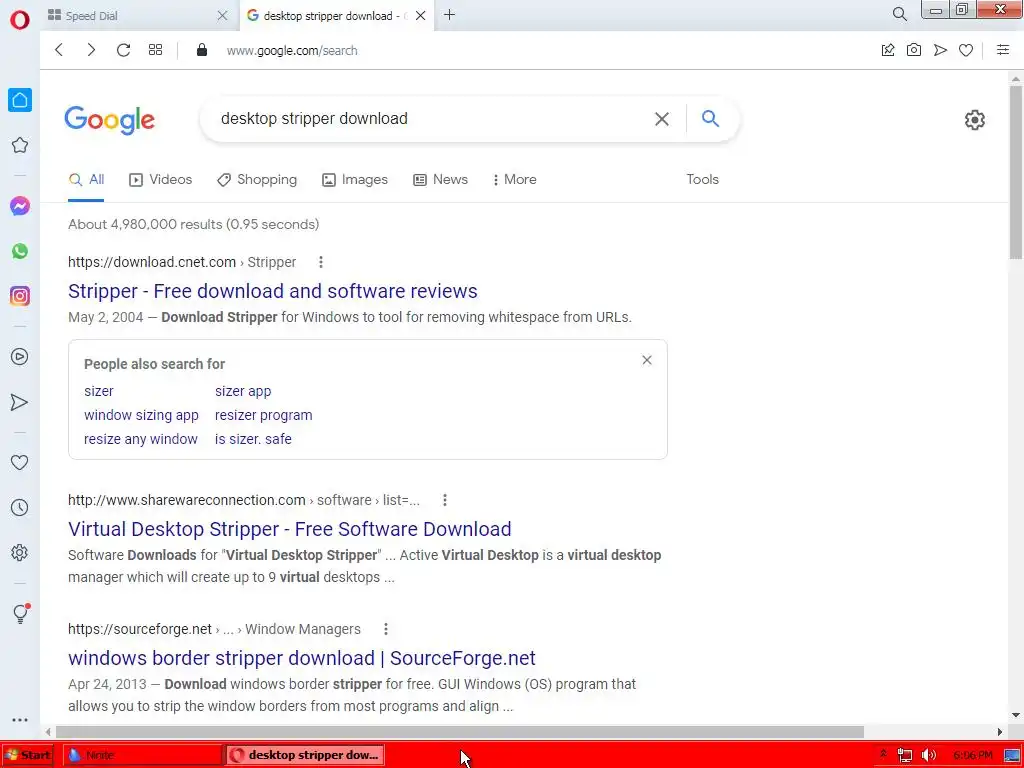
Task: Open the lightbulb tips icon in sidebar
Action: pos(20,613)
